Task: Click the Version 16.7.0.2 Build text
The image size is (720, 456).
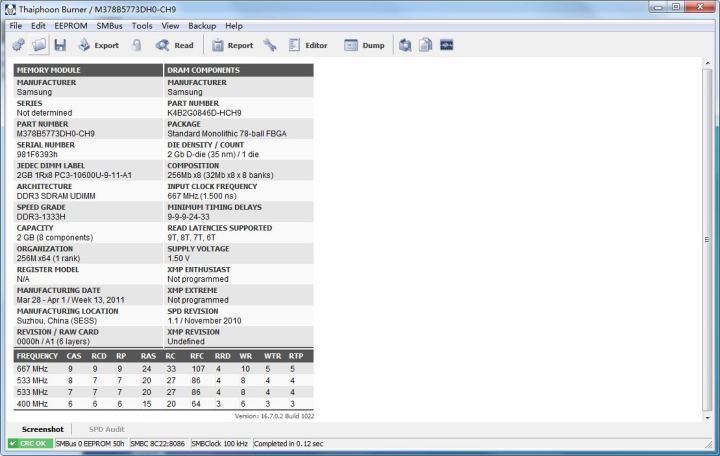Action: pyautogui.click(x=275, y=416)
